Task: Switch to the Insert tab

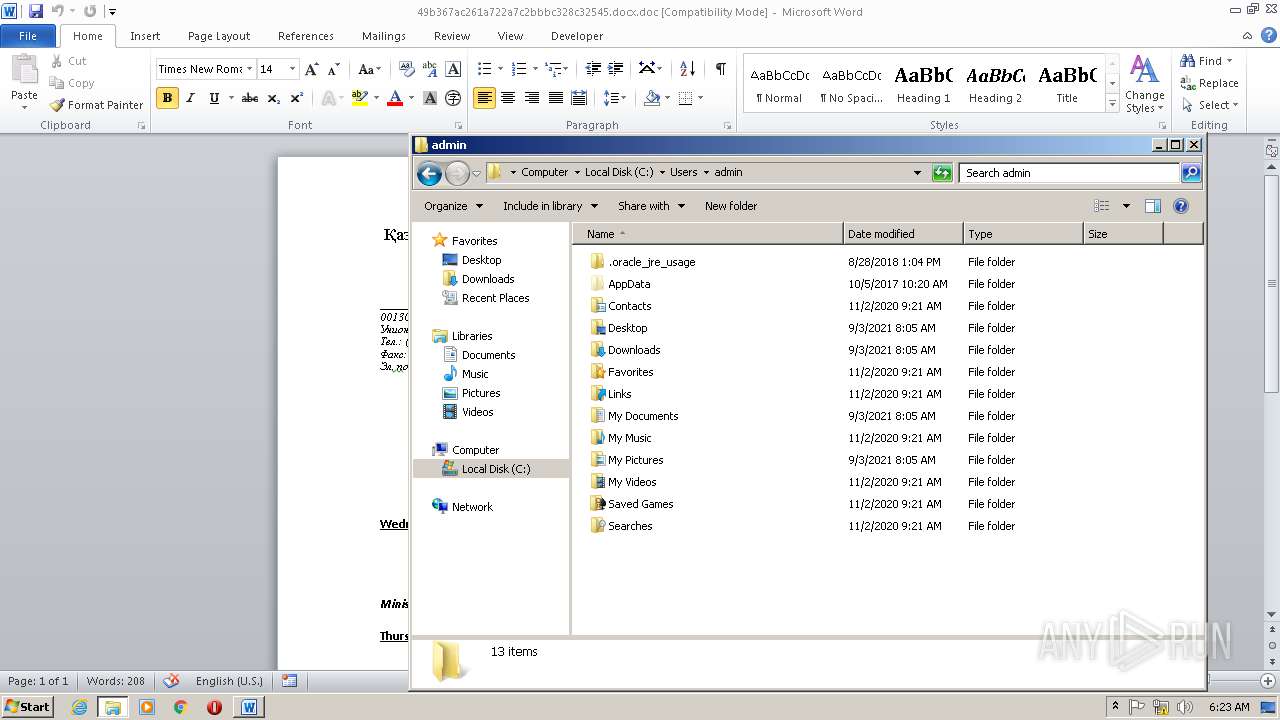Action: point(145,36)
